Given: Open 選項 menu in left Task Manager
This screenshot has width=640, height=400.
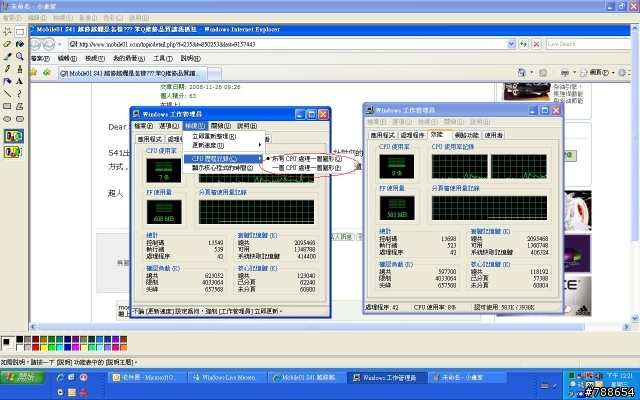Looking at the screenshot, I should [169, 126].
